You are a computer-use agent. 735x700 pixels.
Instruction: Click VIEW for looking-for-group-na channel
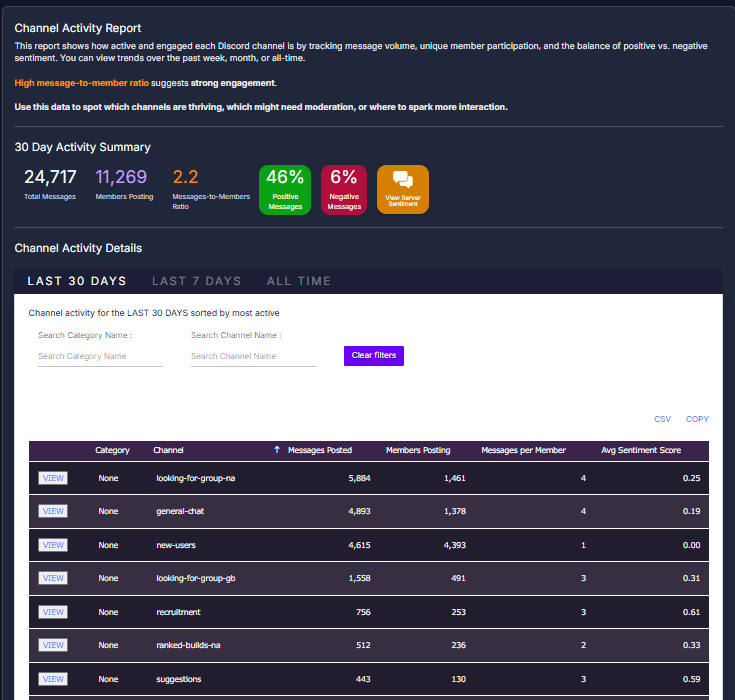(53, 478)
